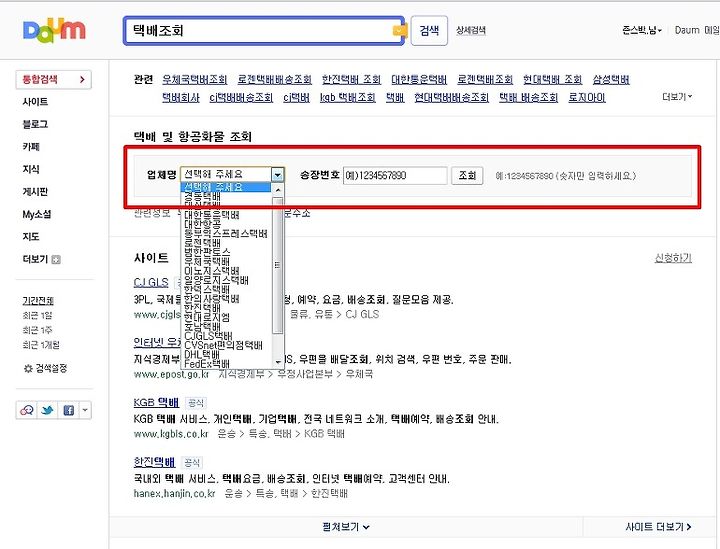This screenshot has height=549, width=720.
Task: Click related search 택배회사
Action: pos(180,97)
